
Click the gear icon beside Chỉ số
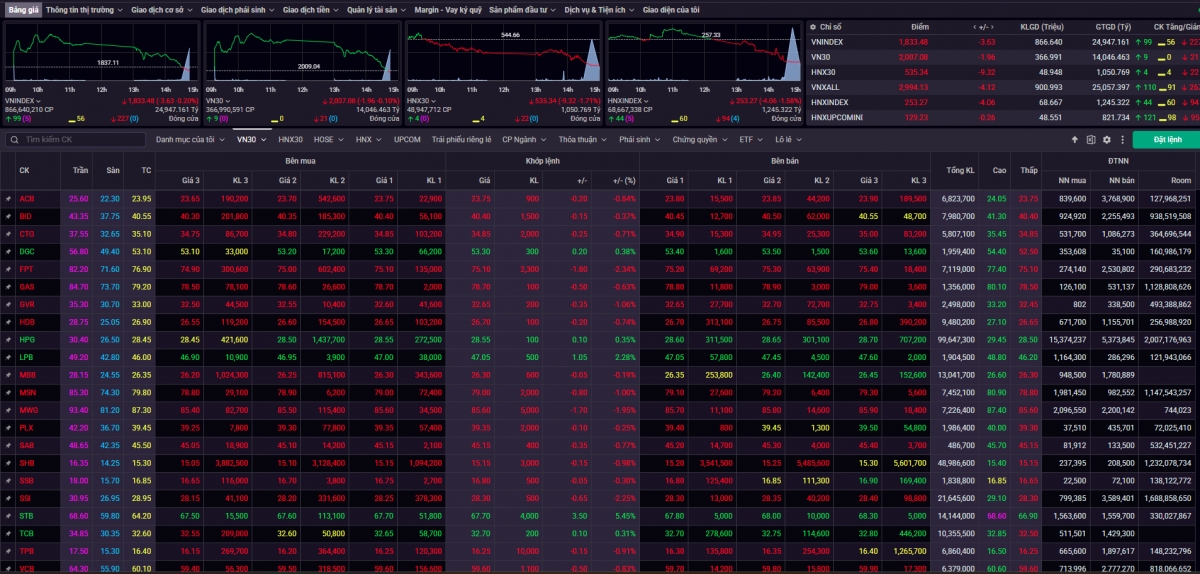812,27
